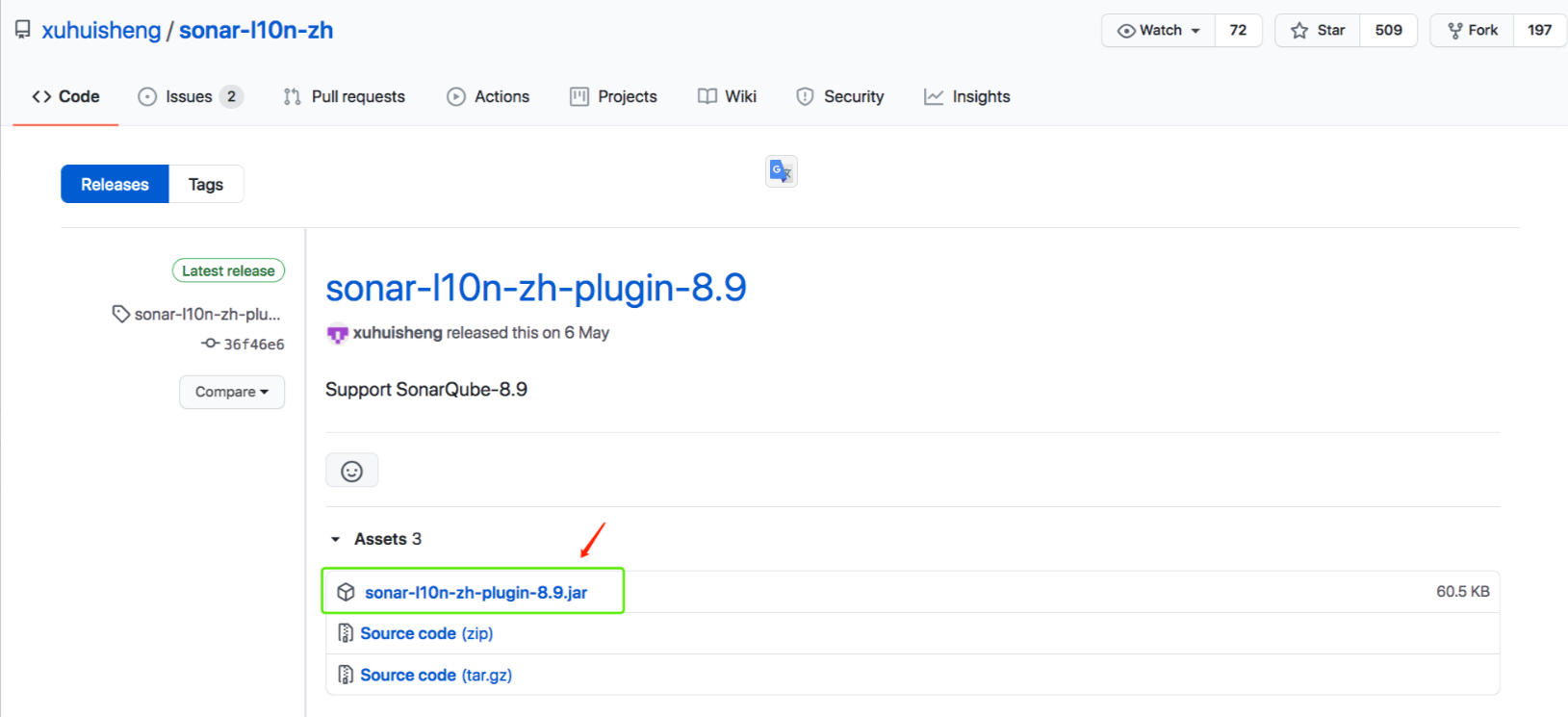Select the Releases button
Viewport: 1568px width, 717px height.
pos(115,184)
